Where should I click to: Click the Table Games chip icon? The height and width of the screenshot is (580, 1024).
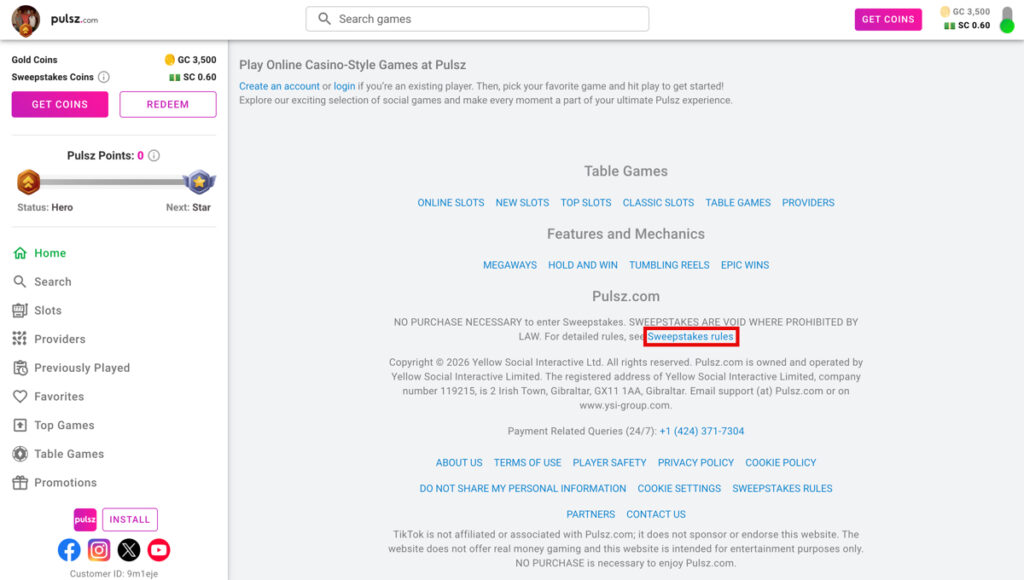[x=20, y=454]
